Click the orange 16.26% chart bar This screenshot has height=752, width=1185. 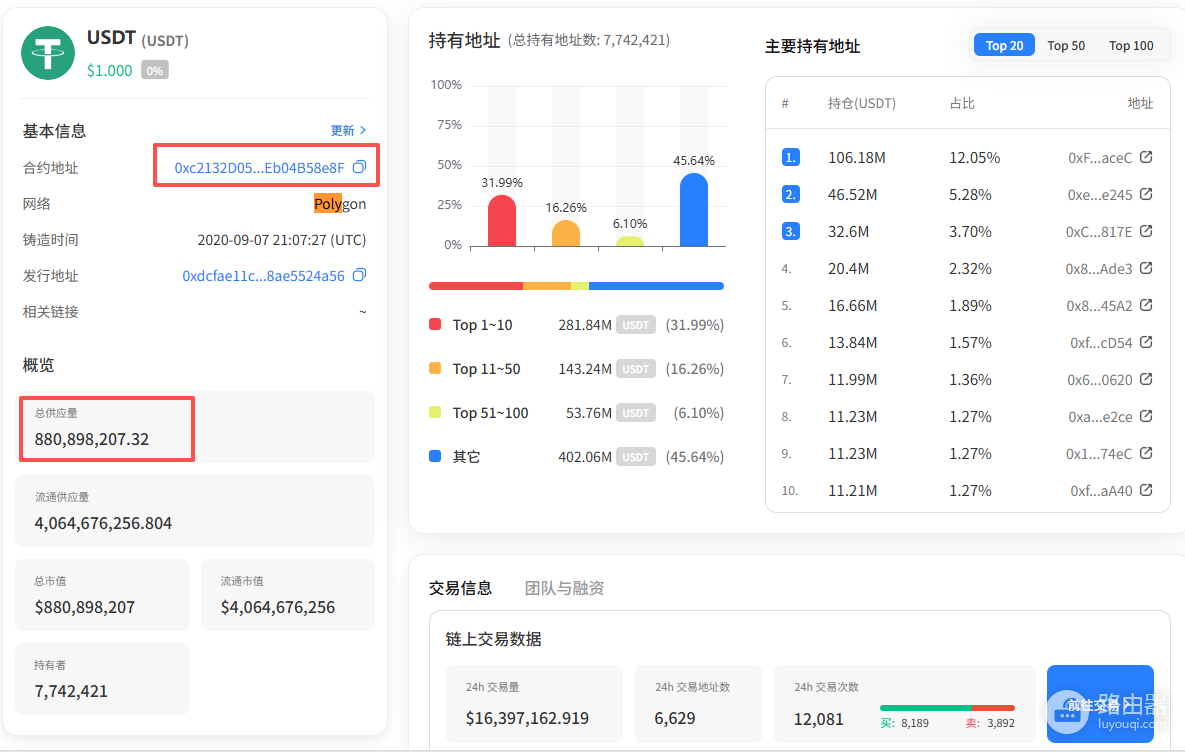click(x=566, y=233)
